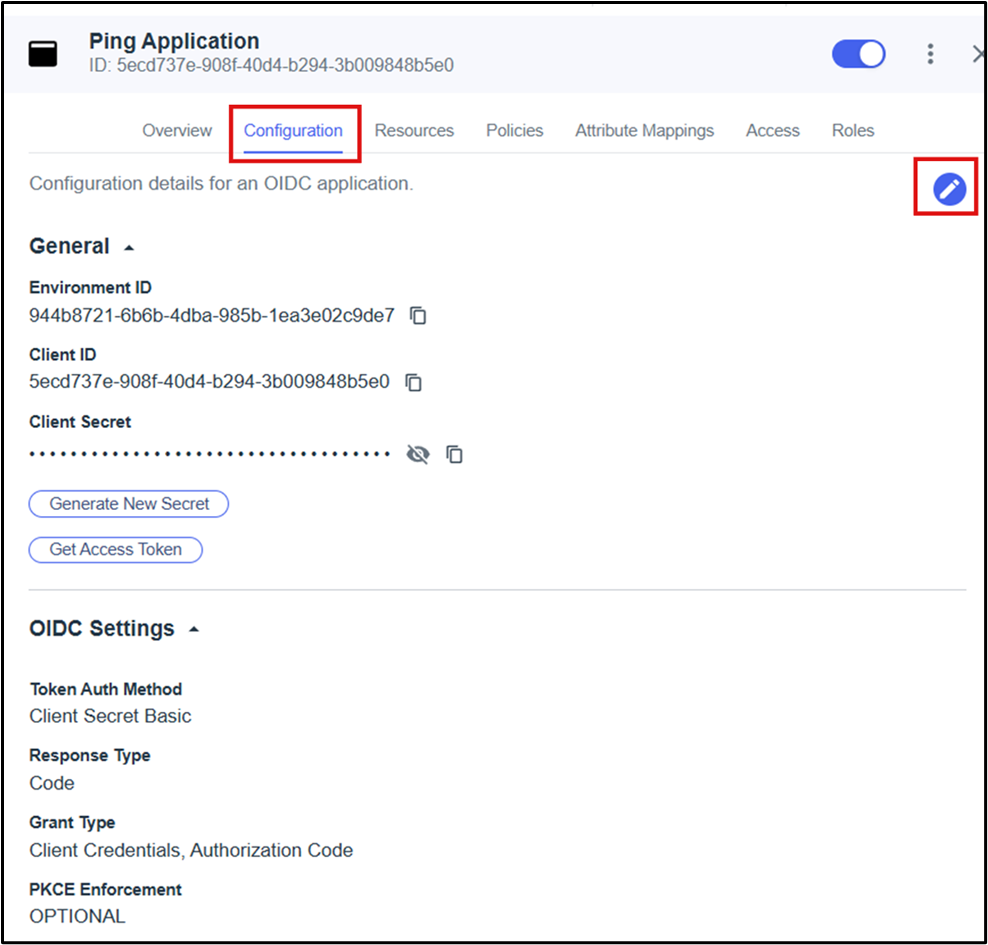Click the Ping Application window icon
This screenshot has width=988, height=945.
[43, 54]
